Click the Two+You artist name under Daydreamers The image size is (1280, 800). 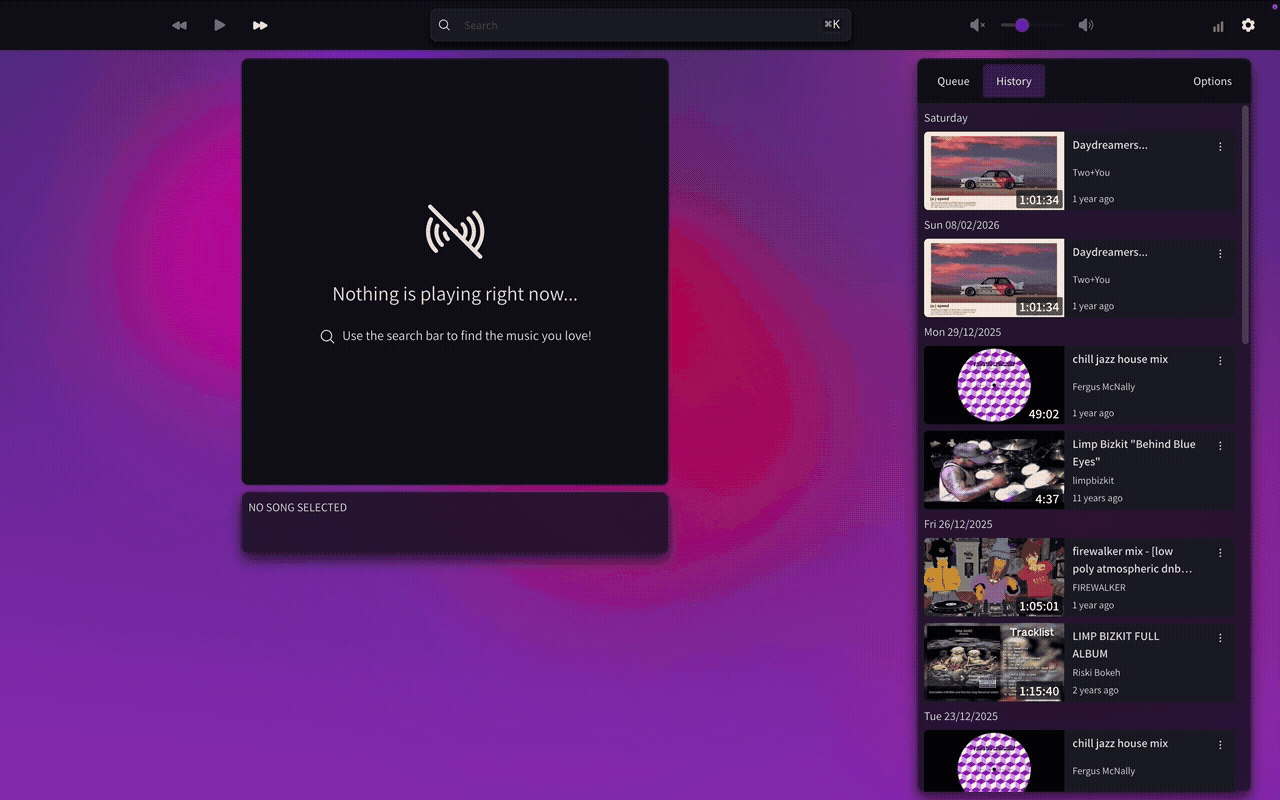[1090, 172]
